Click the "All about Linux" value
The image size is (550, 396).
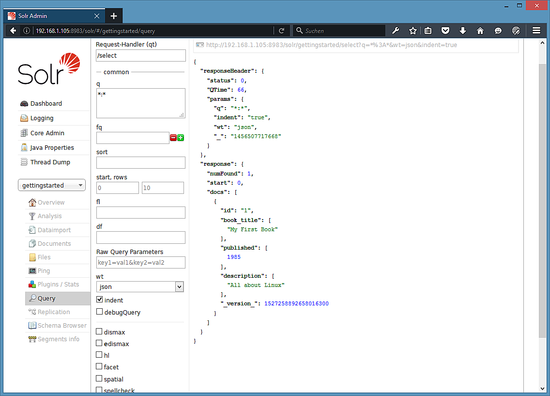click(x=256, y=285)
